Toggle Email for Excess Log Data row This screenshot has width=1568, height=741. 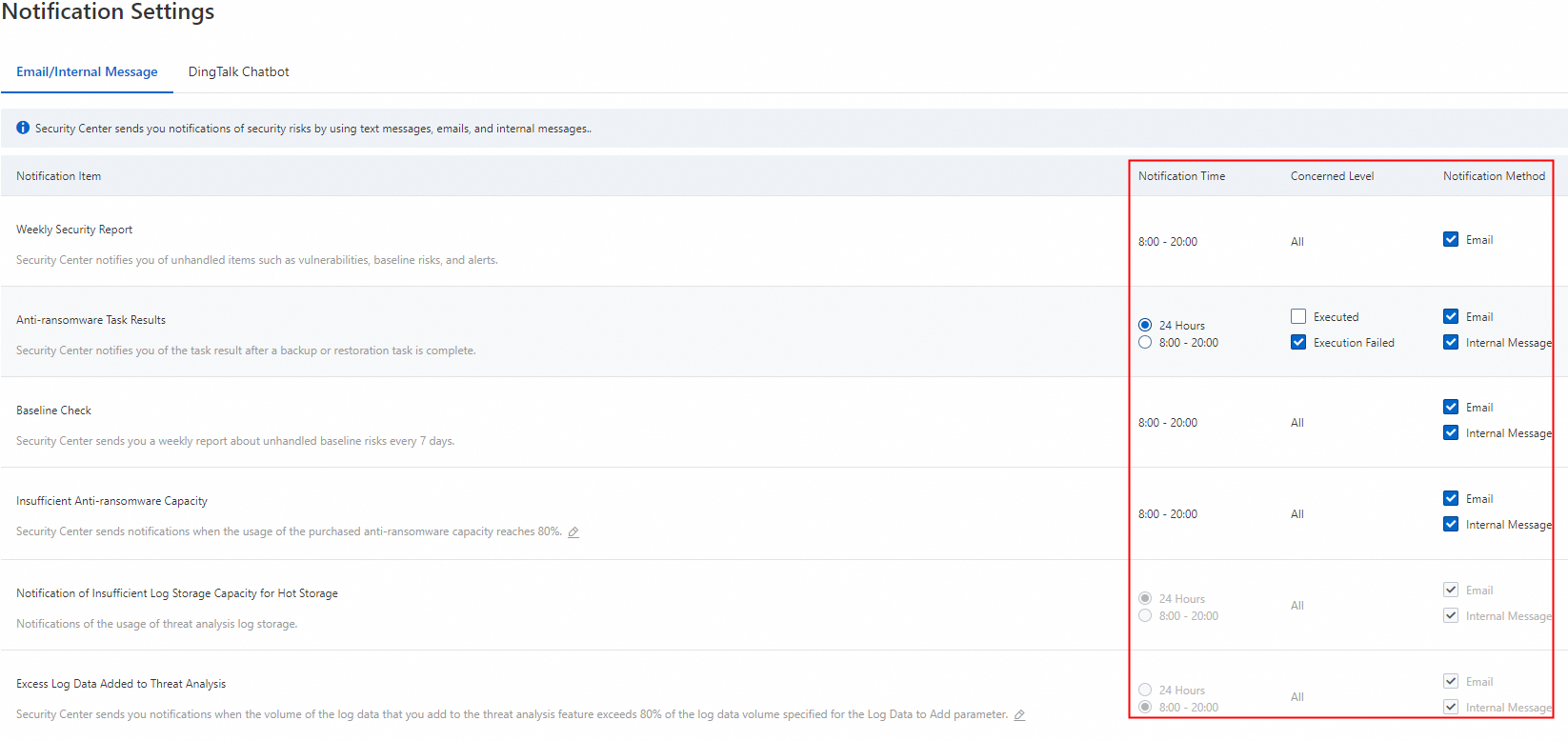1451,681
